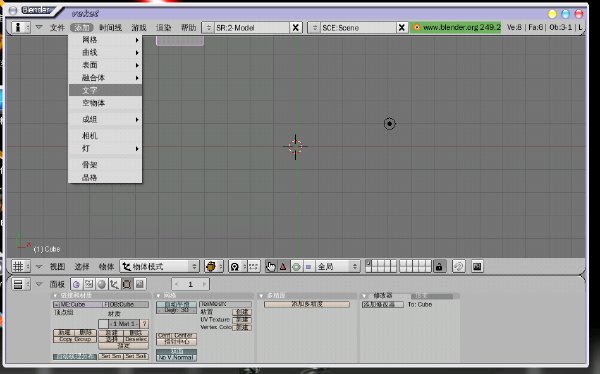Open the SCE:Scene browse dropdown

click(314, 28)
